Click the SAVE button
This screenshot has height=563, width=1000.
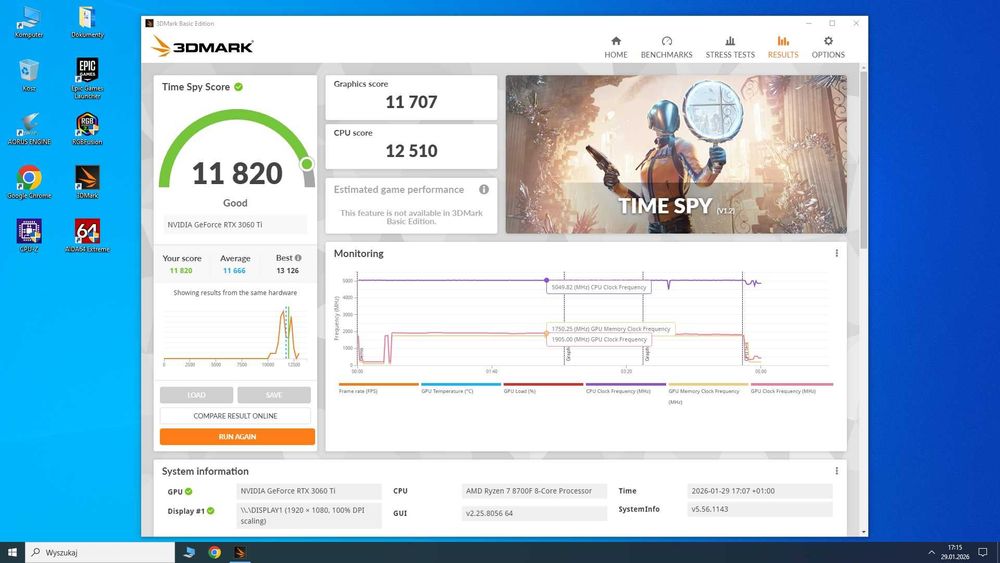click(x=274, y=395)
